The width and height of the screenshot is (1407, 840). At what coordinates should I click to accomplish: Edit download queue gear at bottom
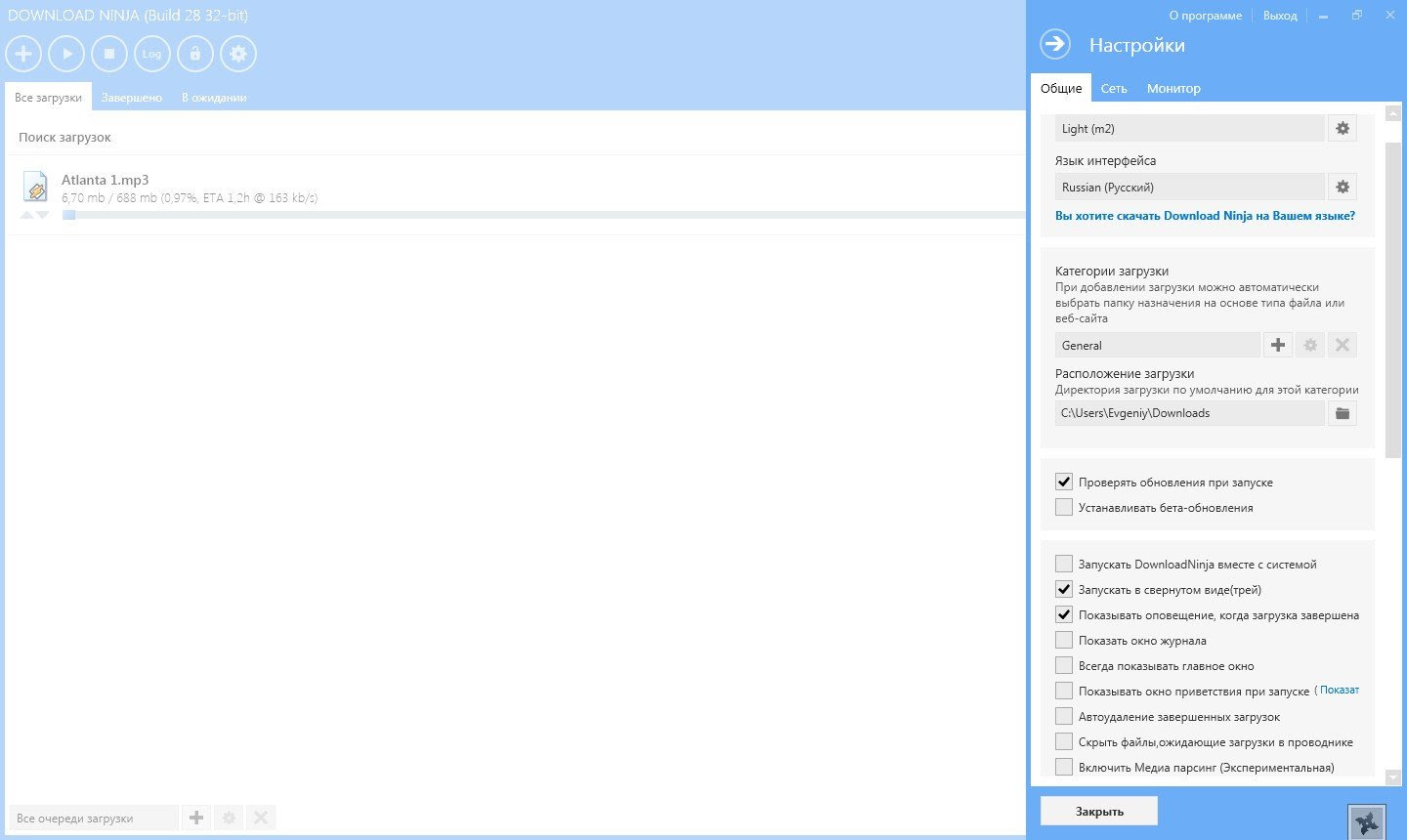tap(229, 818)
